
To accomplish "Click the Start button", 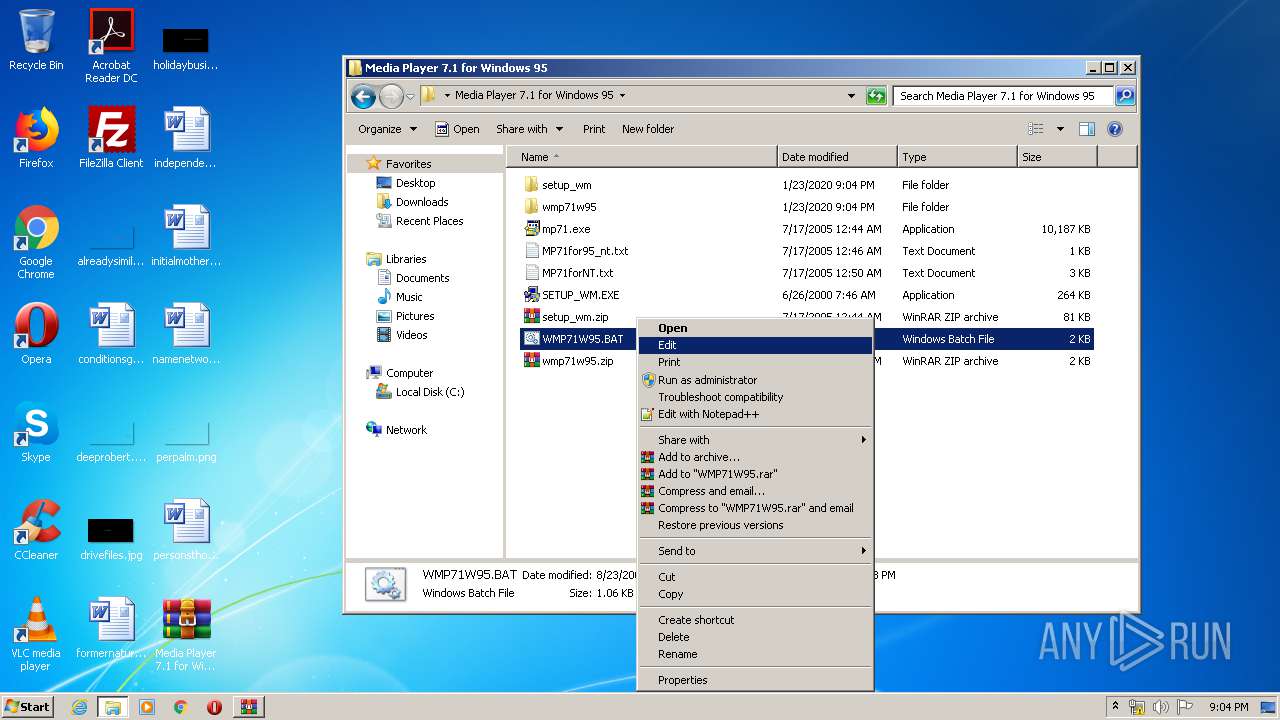I will pos(28,707).
